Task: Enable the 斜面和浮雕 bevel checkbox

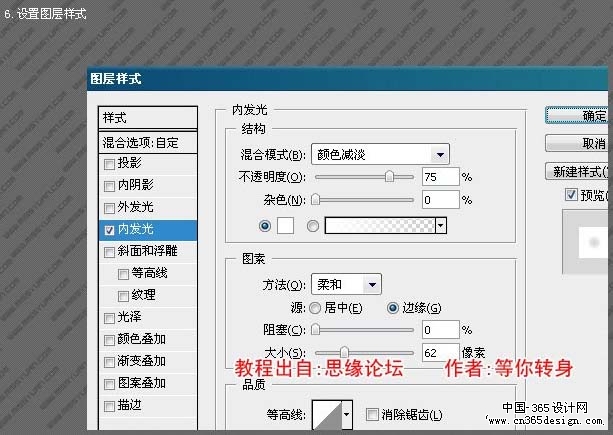Action: (x=109, y=252)
